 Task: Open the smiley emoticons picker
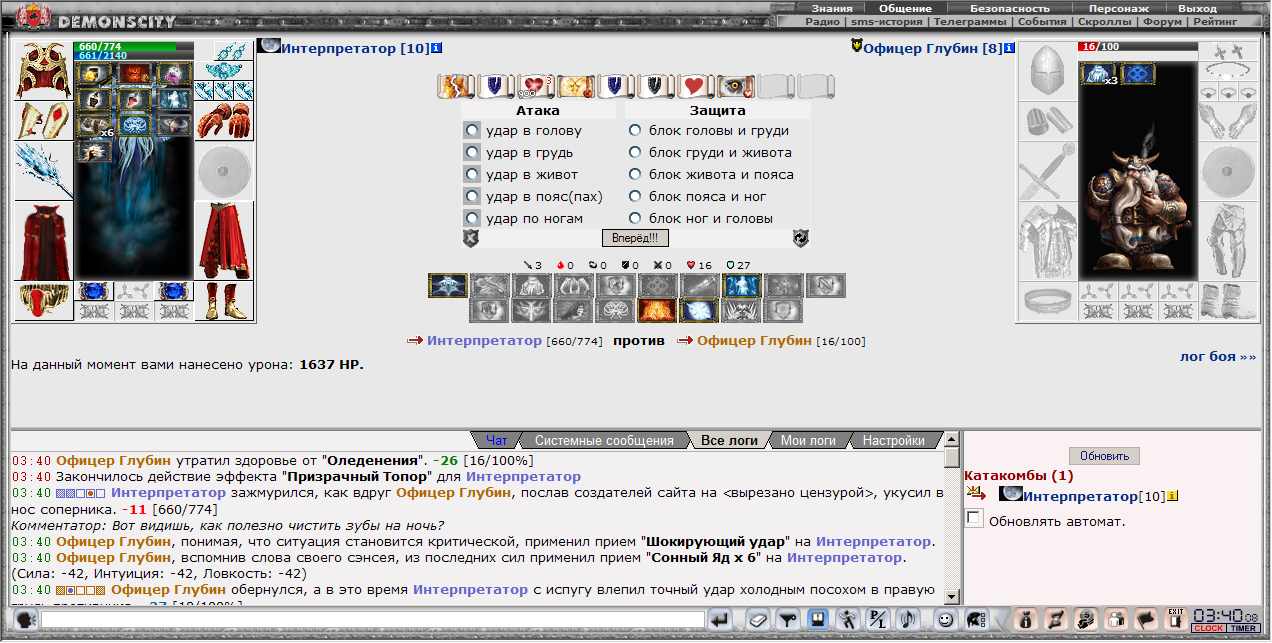pyautogui.click(x=944, y=619)
